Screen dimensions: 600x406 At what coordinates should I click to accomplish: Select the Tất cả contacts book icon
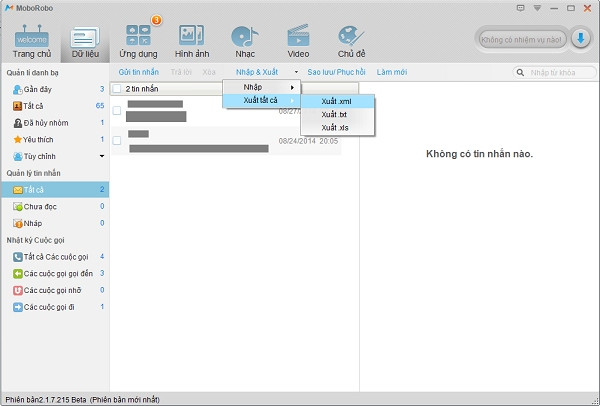(17, 106)
